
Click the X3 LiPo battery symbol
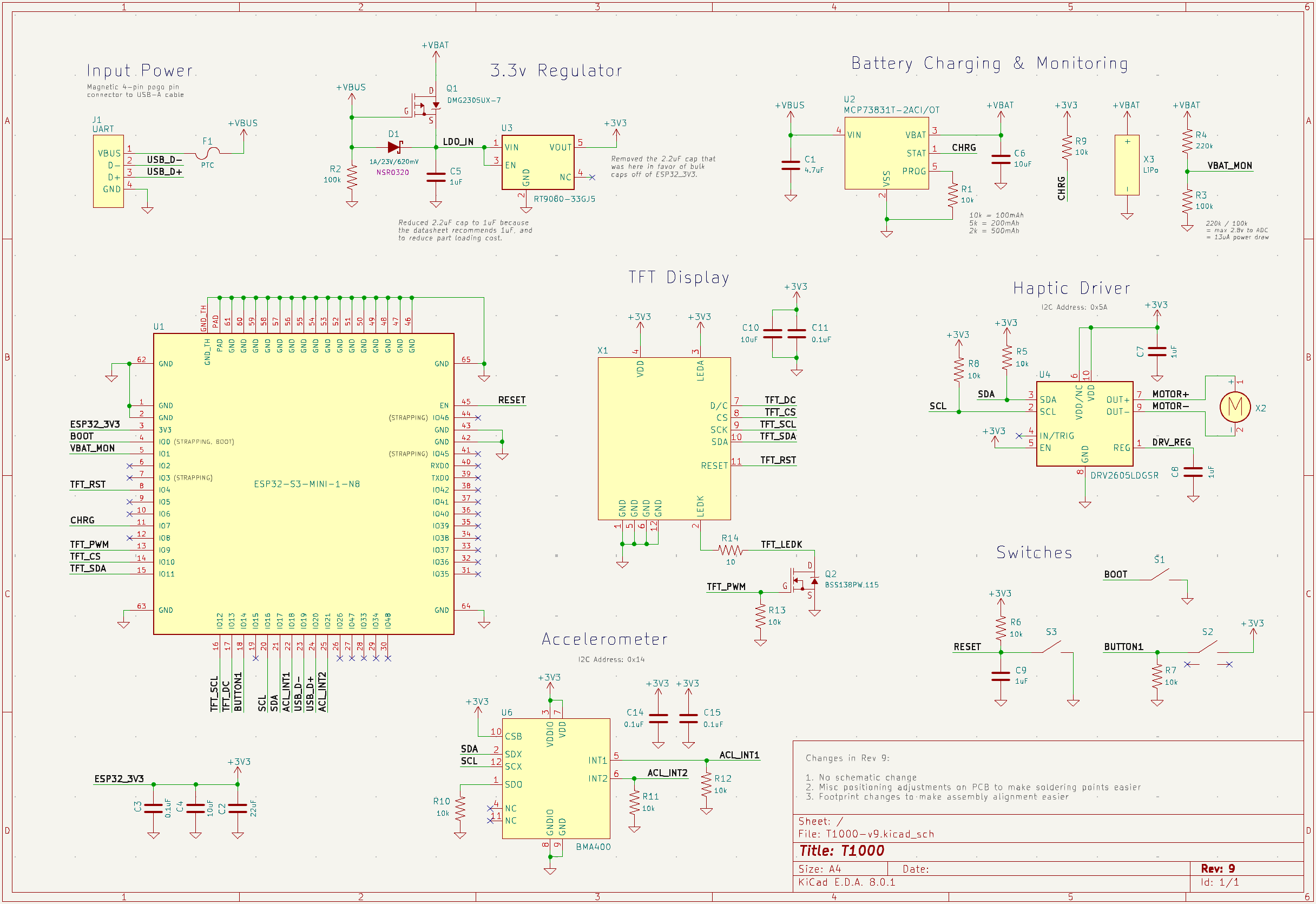[x=1127, y=166]
